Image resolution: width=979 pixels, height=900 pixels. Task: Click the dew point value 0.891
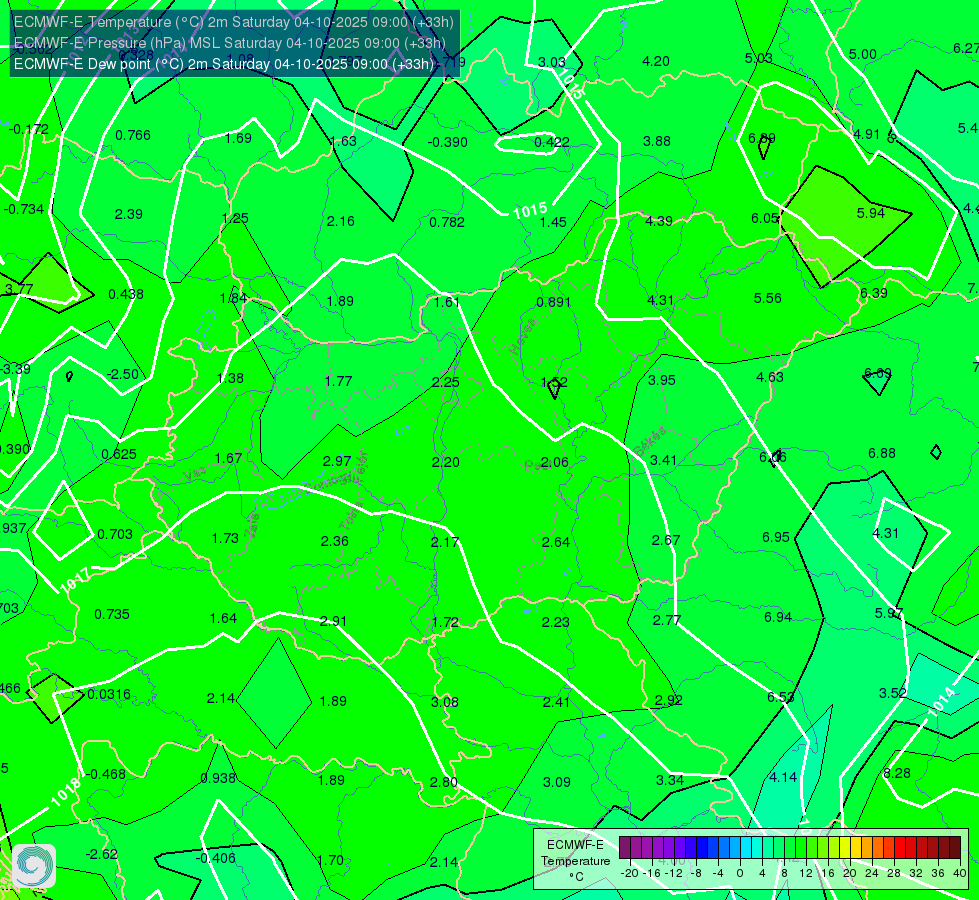(554, 302)
